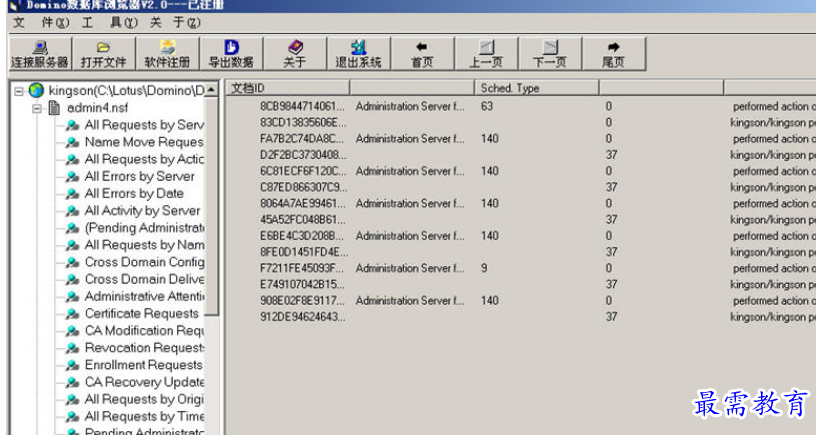Select CA Recovery Updates view
Screen dimensions: 816x435
pos(144,382)
